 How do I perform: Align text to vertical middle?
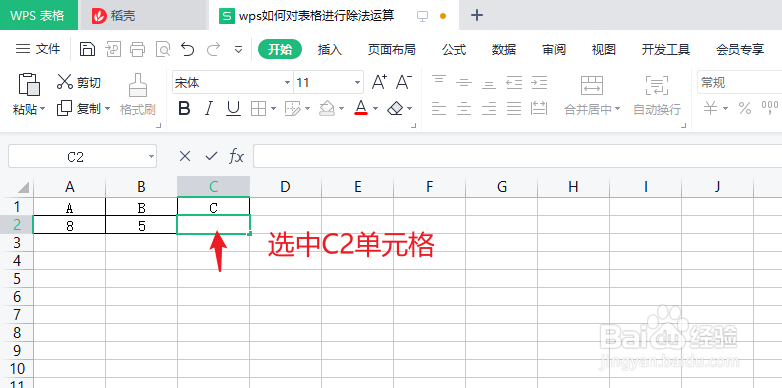(x=464, y=82)
